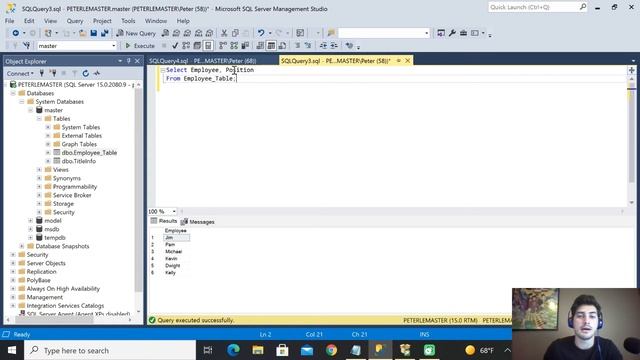Screen dimensions: 640x360
Task: Select the tempdb database
Action: (x=55, y=238)
